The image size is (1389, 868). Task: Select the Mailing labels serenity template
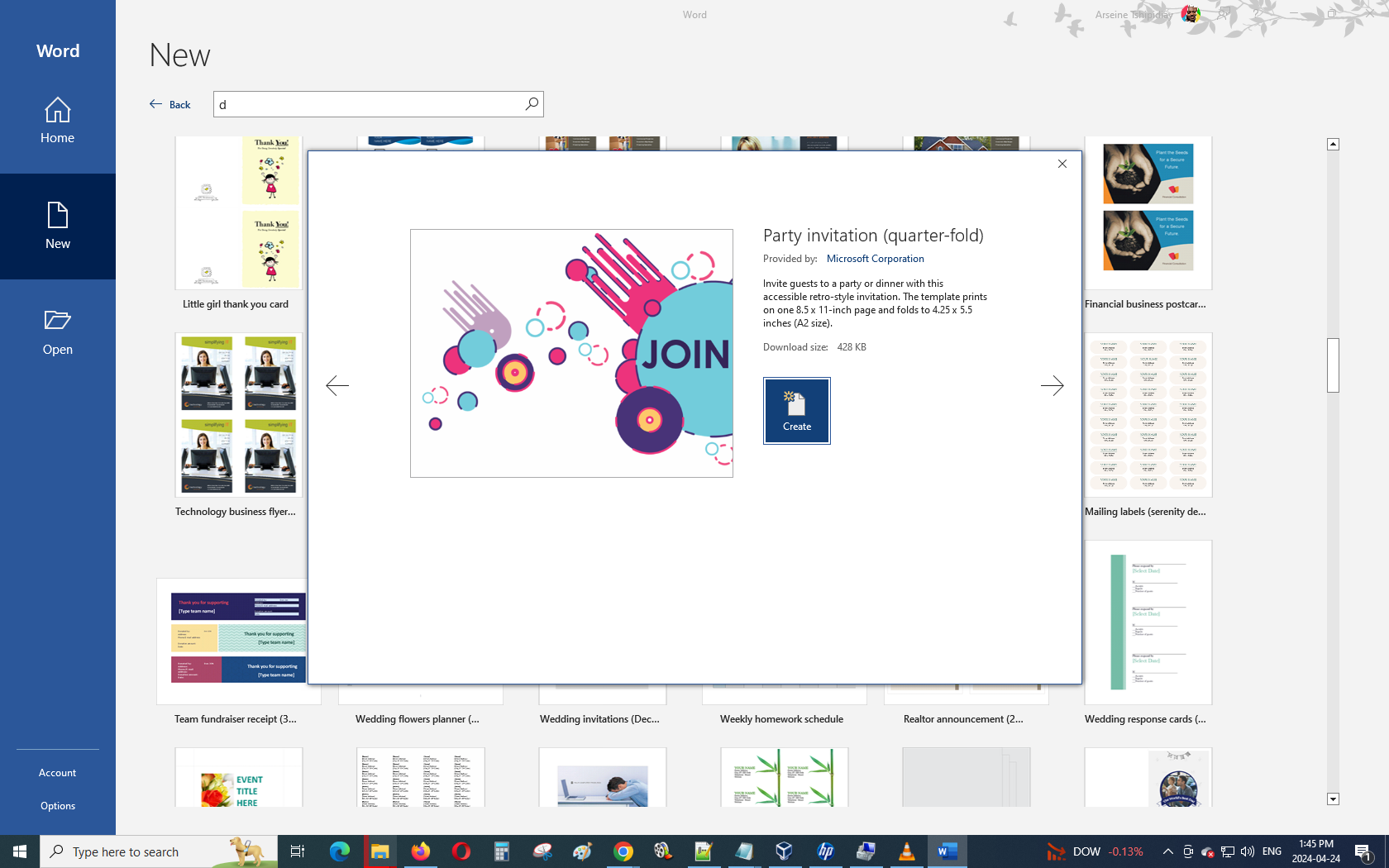pos(1148,415)
